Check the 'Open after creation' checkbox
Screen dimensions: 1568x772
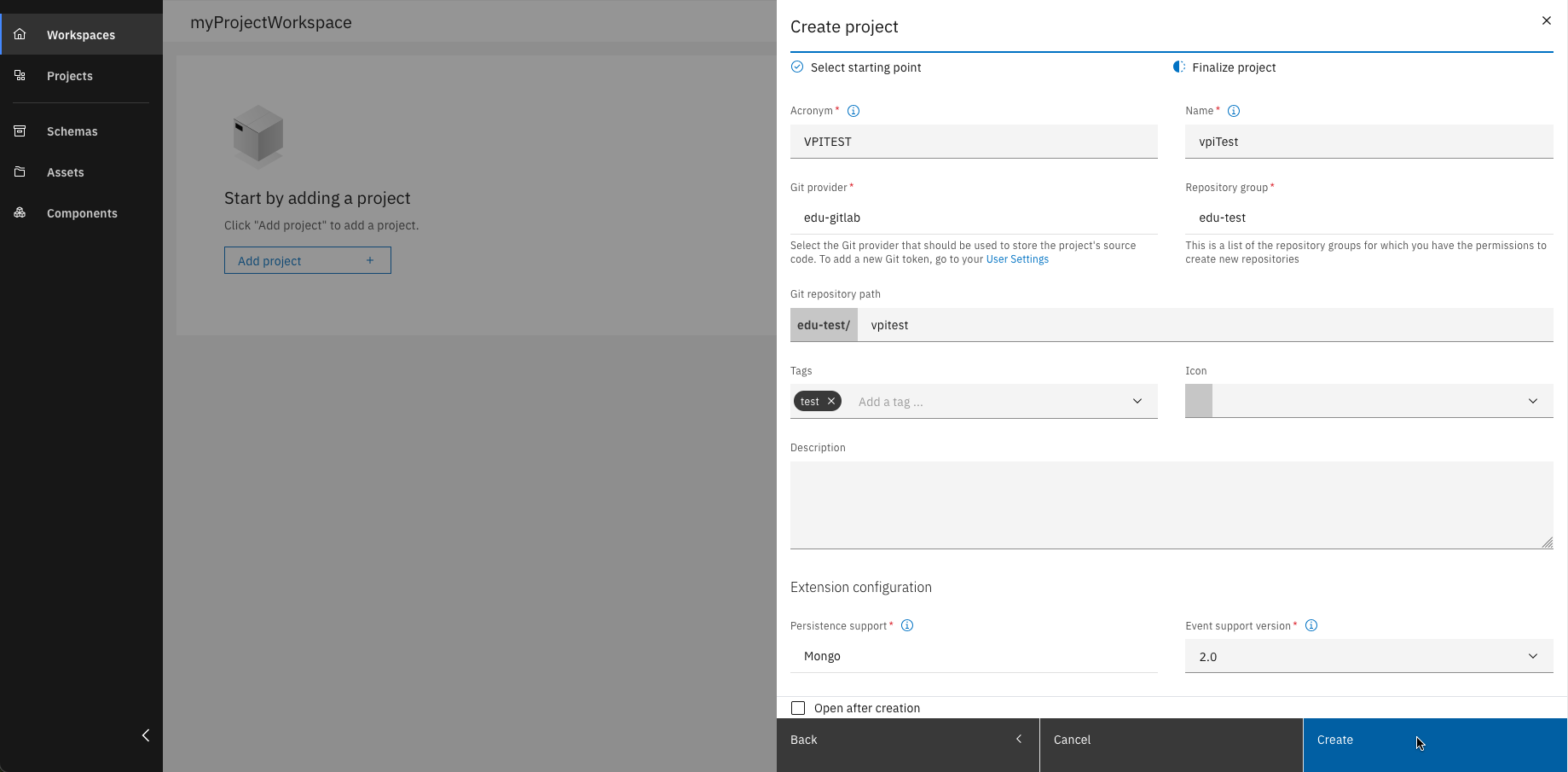(x=798, y=707)
